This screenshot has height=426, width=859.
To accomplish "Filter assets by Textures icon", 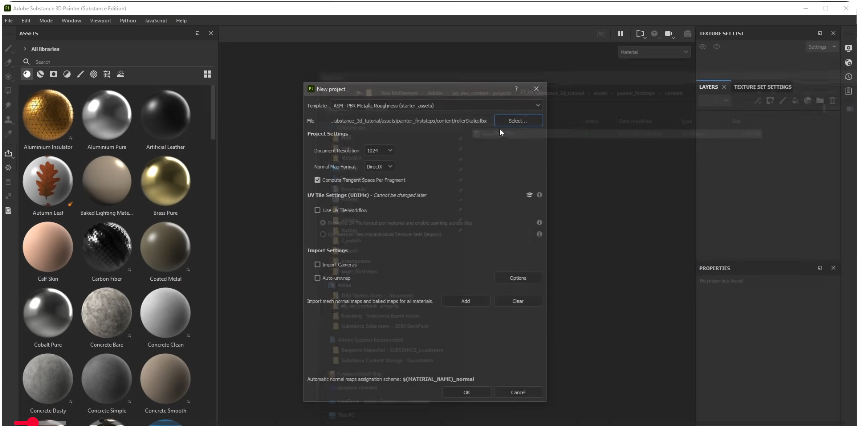I will pyautogui.click(x=107, y=74).
